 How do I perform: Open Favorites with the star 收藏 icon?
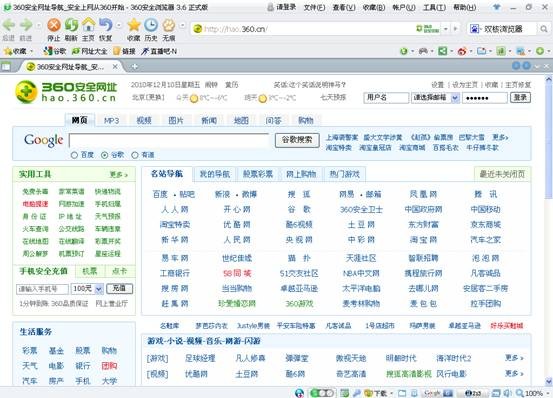[x=134, y=25]
